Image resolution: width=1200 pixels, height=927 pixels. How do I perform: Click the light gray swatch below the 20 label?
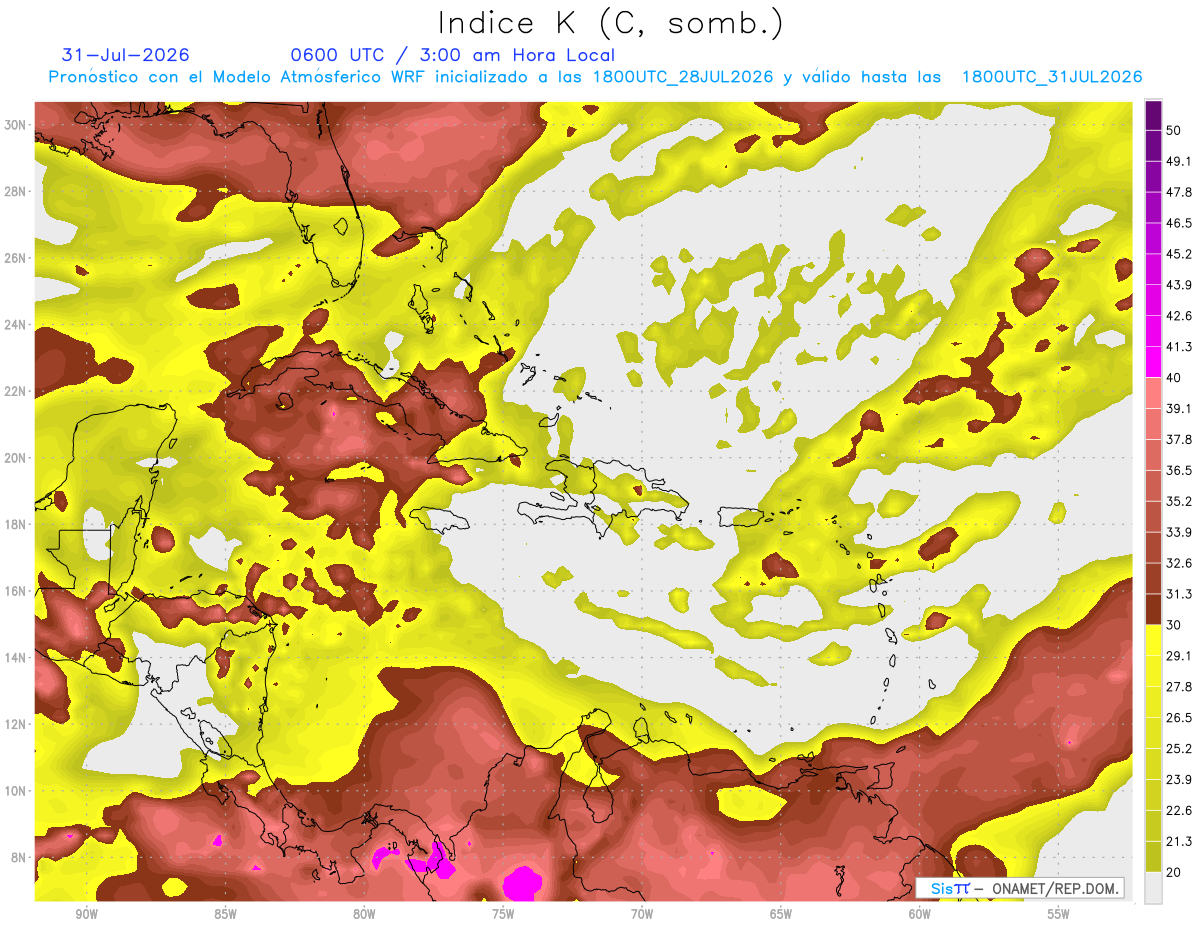(x=1153, y=888)
